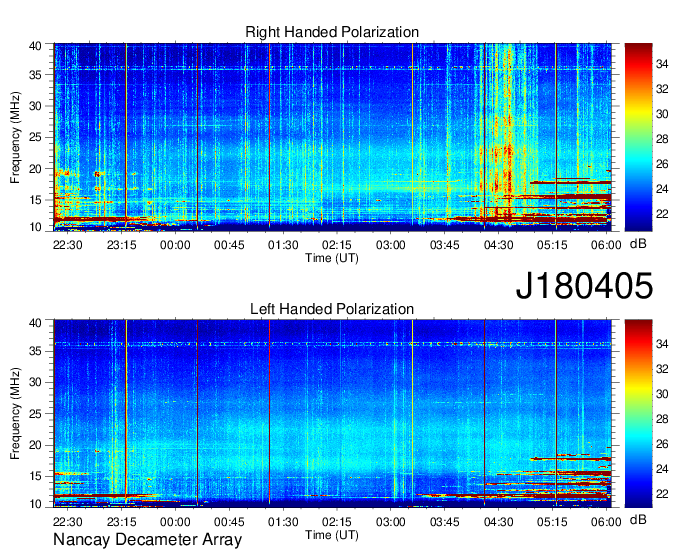Viewport: 680px width, 552px height.
Task: Click 40 MHz tick on Left Handed plot
Action: click(35, 323)
